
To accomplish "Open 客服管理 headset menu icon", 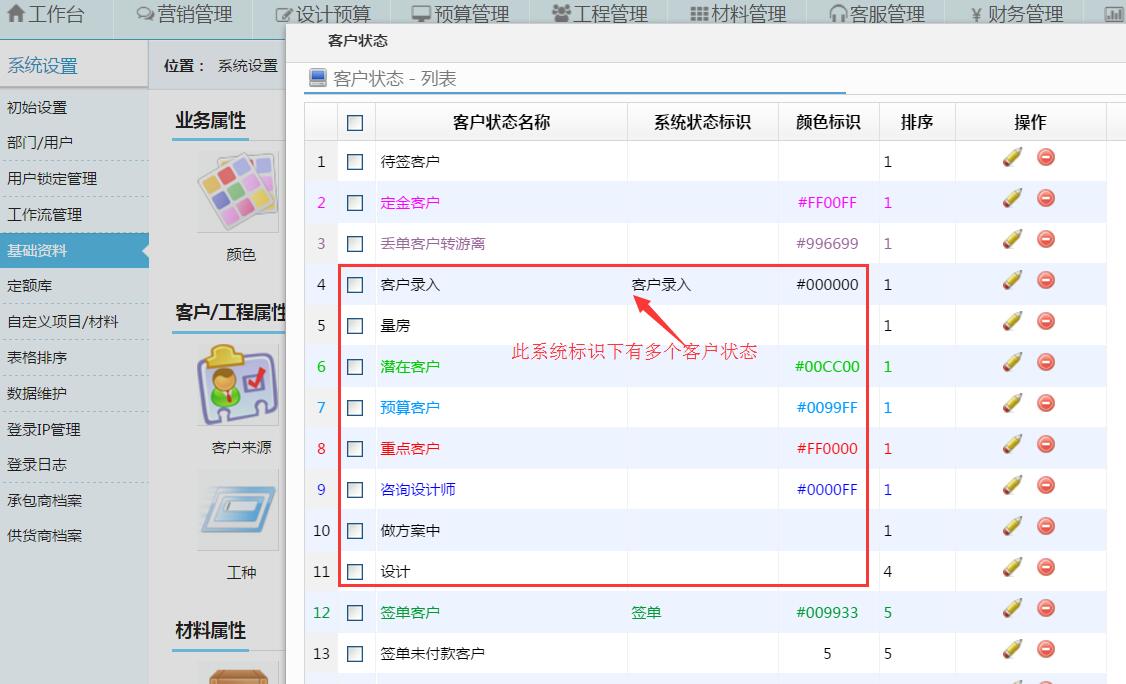I will 876,13.
